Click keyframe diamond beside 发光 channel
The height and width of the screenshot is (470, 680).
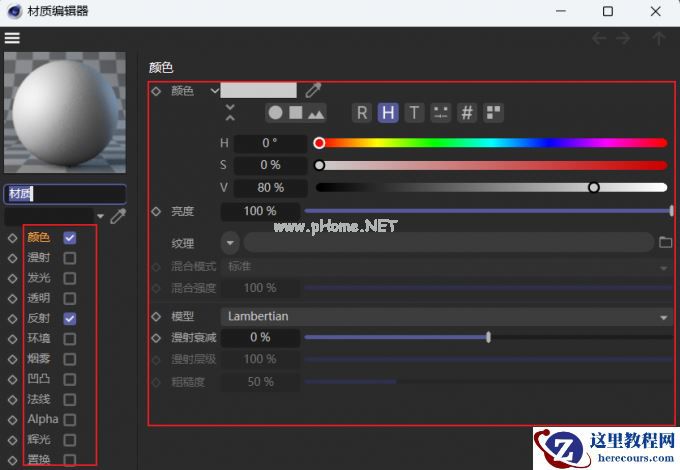[x=13, y=278]
